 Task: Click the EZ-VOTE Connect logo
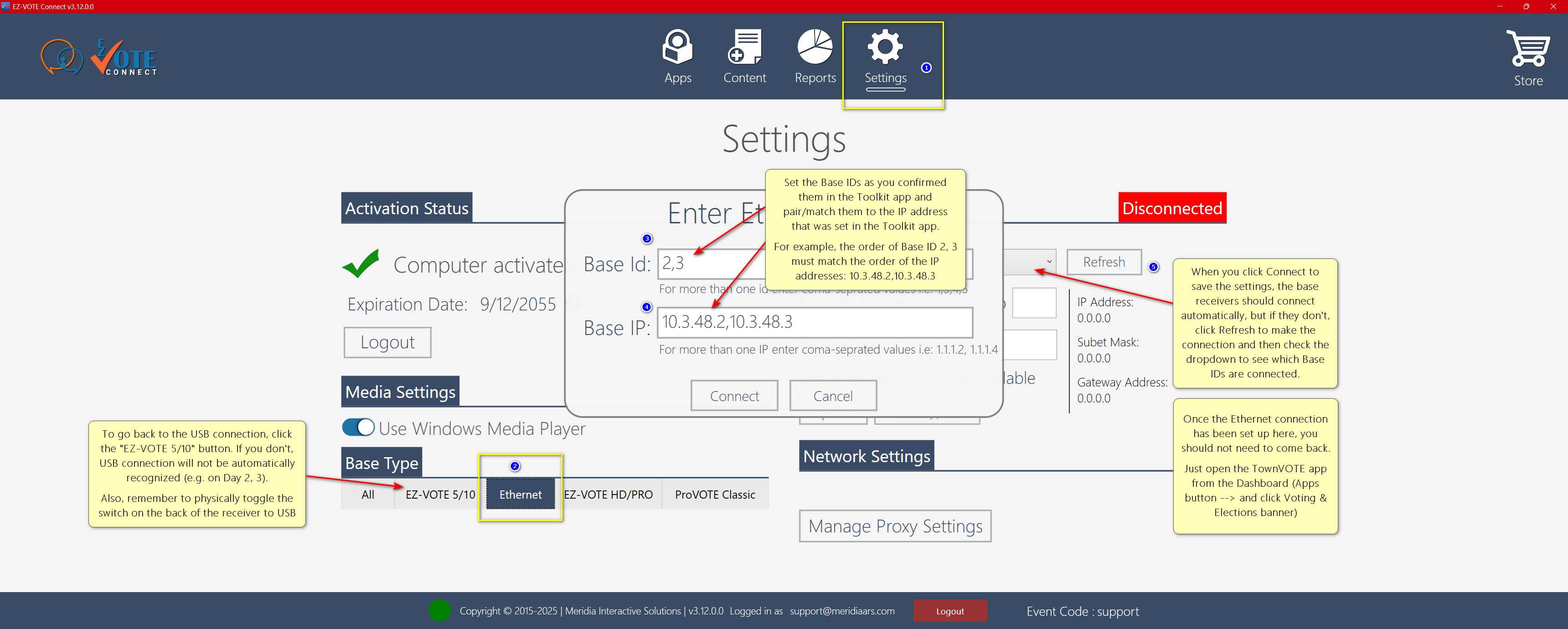tap(99, 58)
